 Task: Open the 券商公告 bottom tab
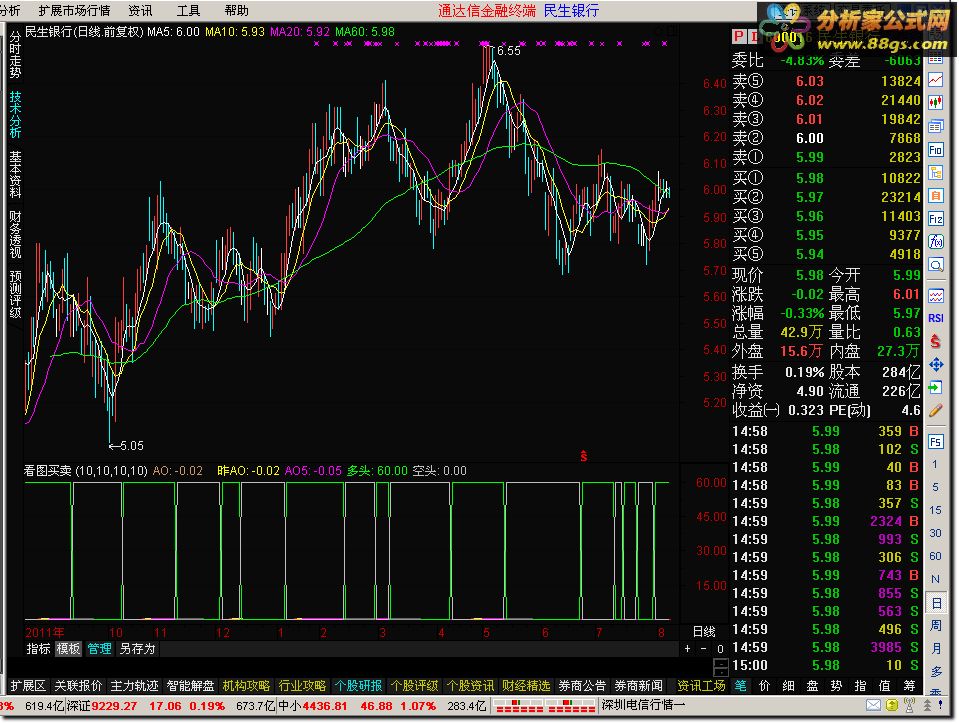tap(582, 686)
